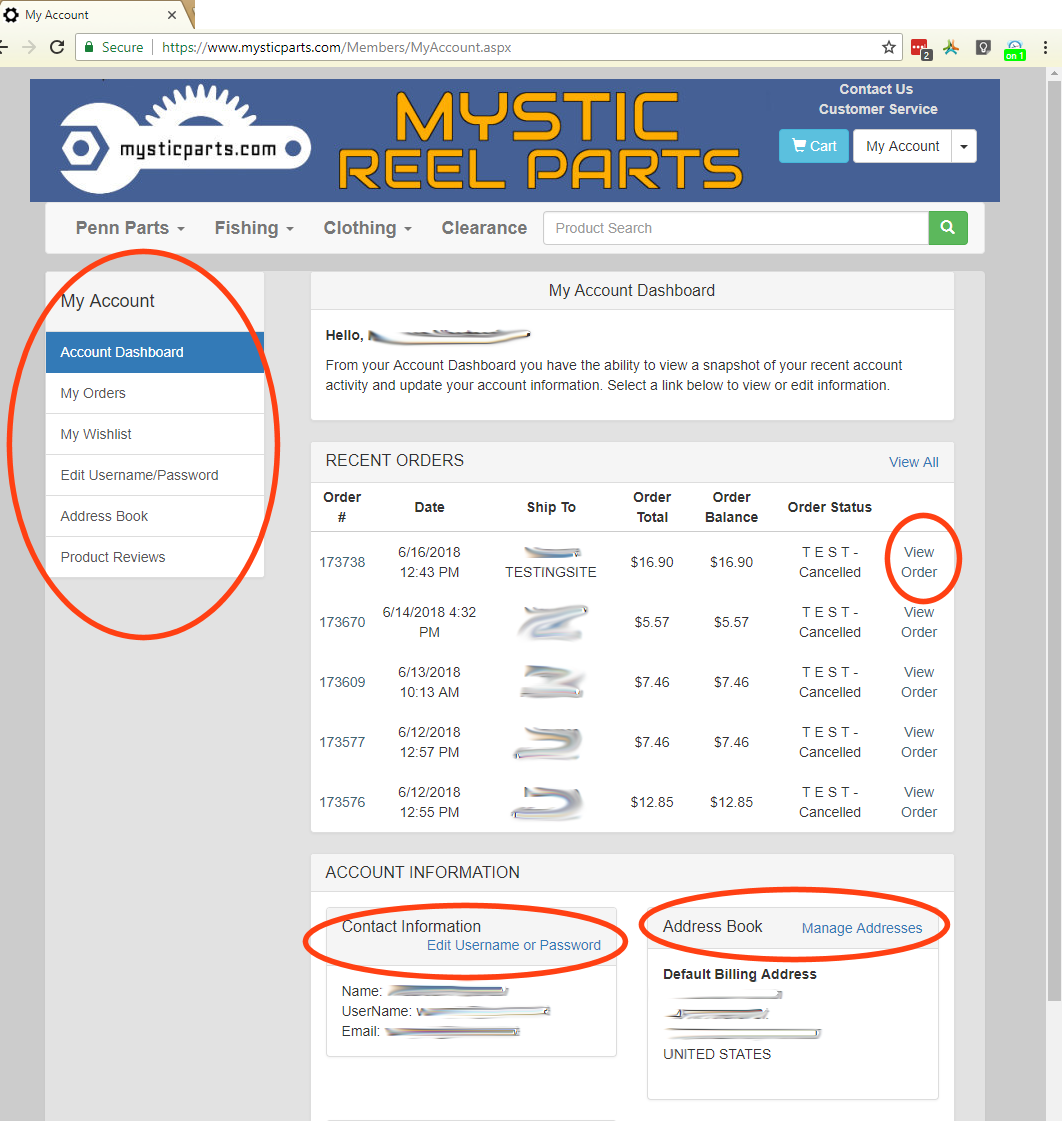Image resolution: width=1062 pixels, height=1121 pixels.
Task: Expand the Penn Parts dropdown menu
Action: pyautogui.click(x=130, y=228)
